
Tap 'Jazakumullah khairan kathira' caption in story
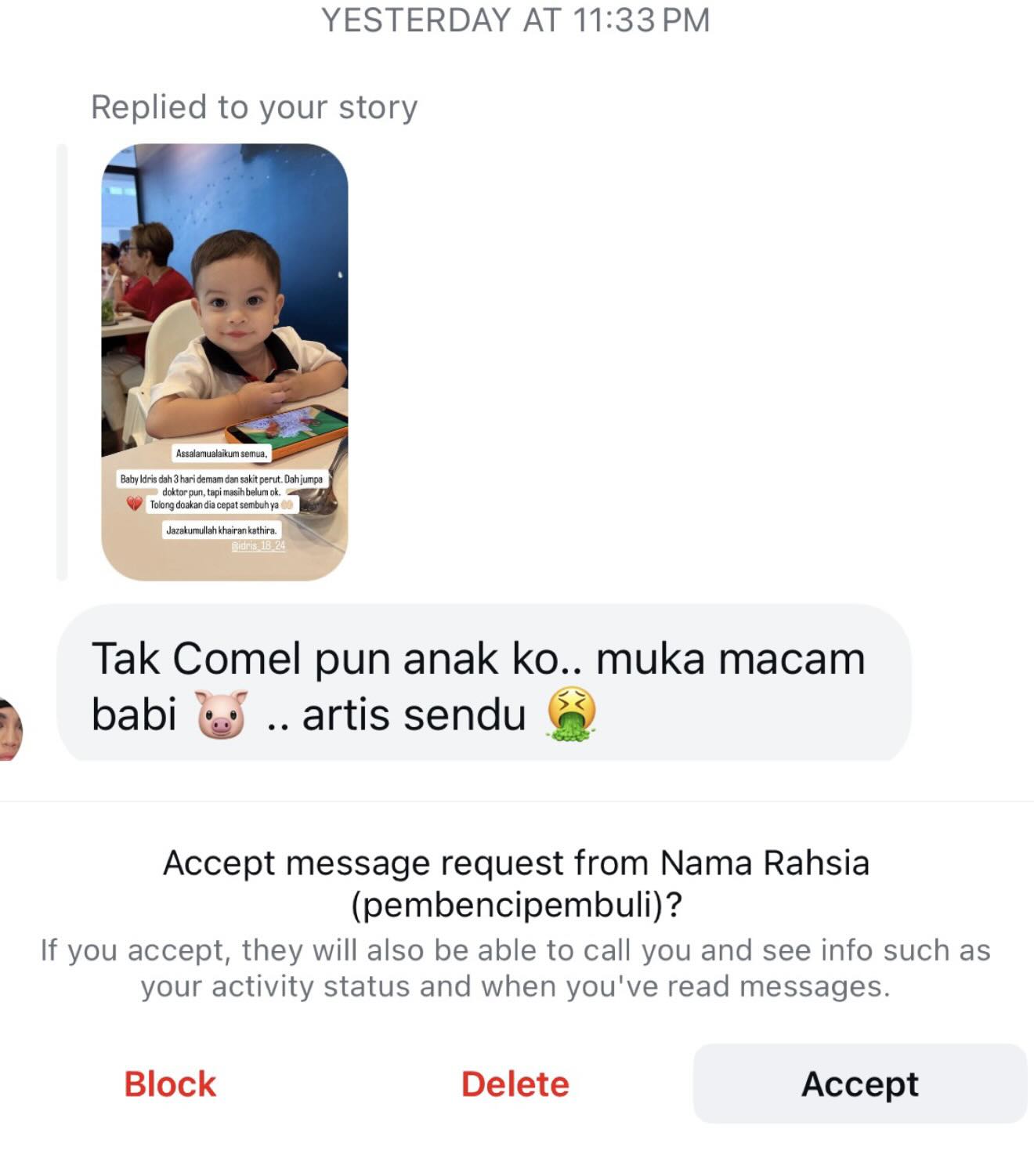click(222, 530)
